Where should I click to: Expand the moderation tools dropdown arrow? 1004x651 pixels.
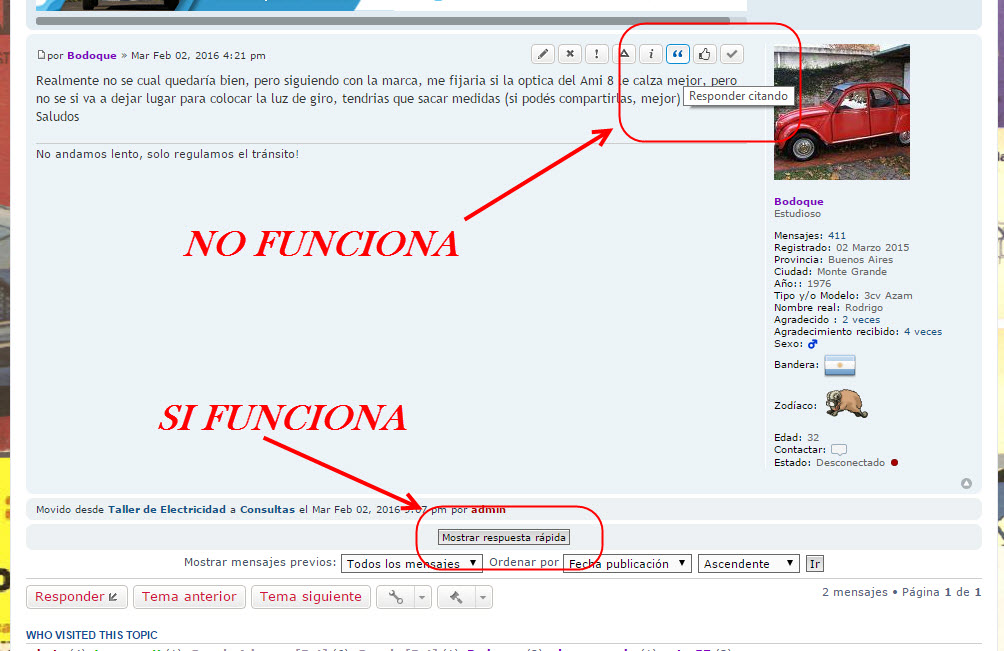(x=483, y=597)
